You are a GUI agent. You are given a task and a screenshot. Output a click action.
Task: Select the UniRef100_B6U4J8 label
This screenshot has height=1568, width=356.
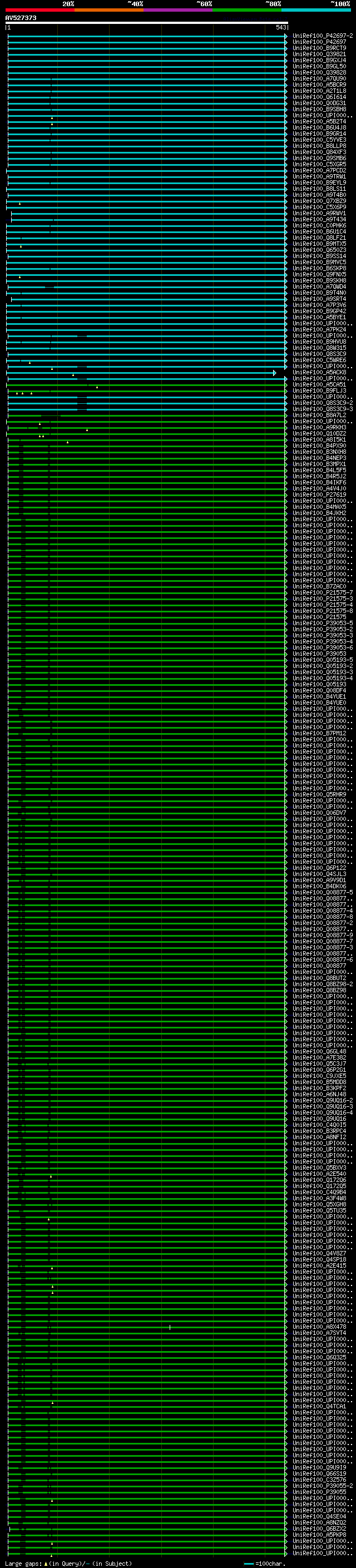pyautogui.click(x=319, y=127)
